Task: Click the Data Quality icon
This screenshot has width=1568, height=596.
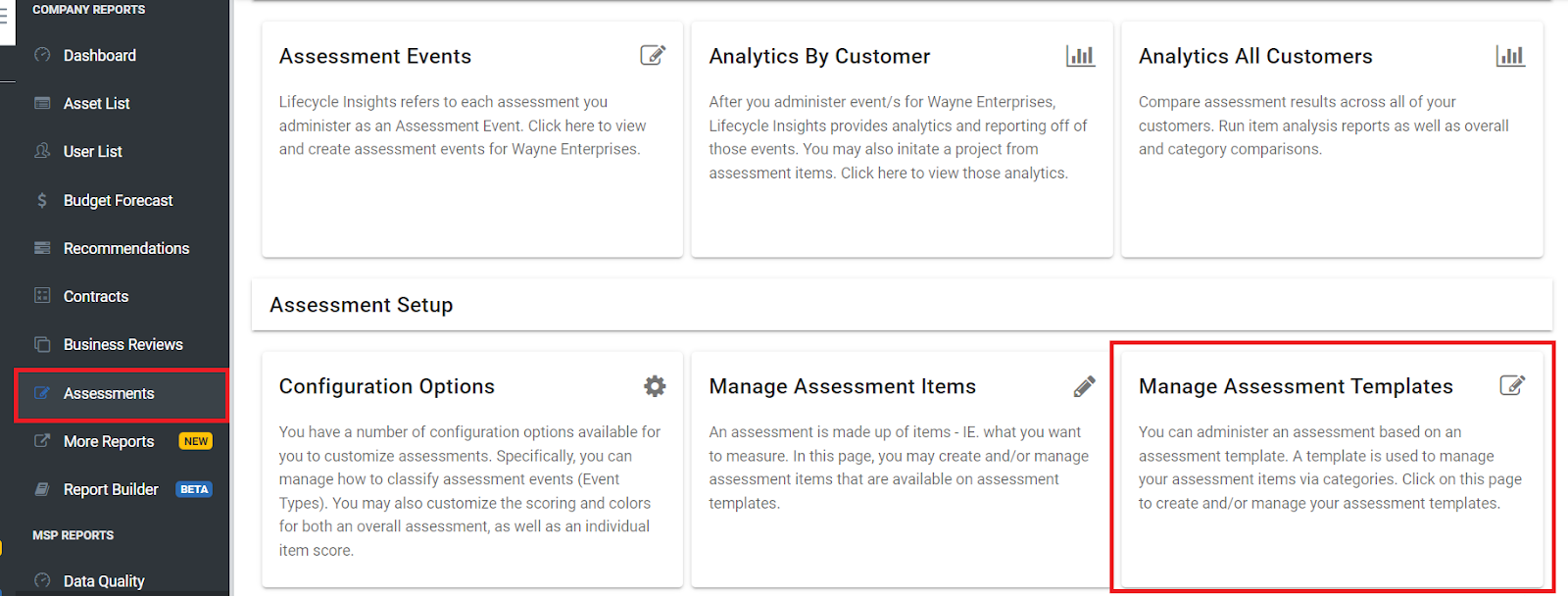Action: [41, 580]
